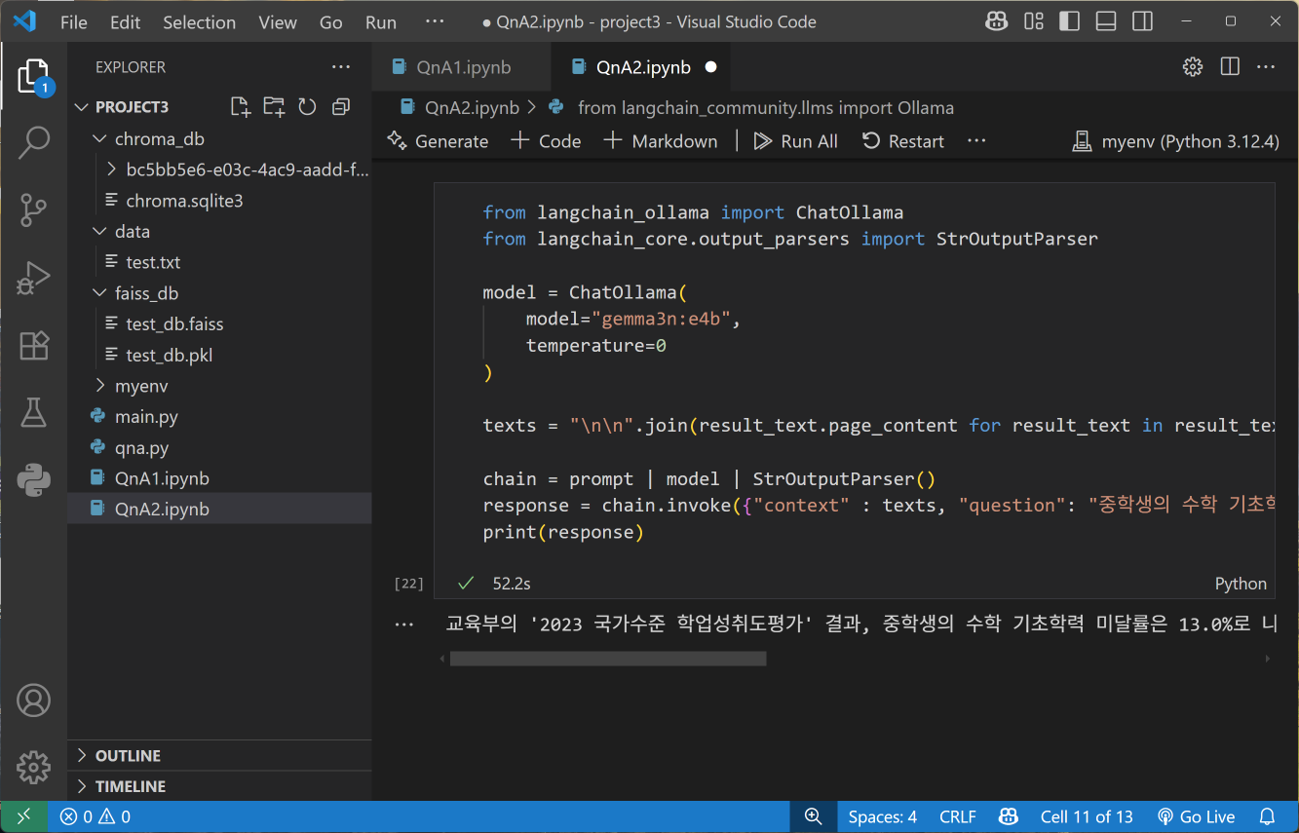Open the Manage gear menu

click(x=33, y=767)
